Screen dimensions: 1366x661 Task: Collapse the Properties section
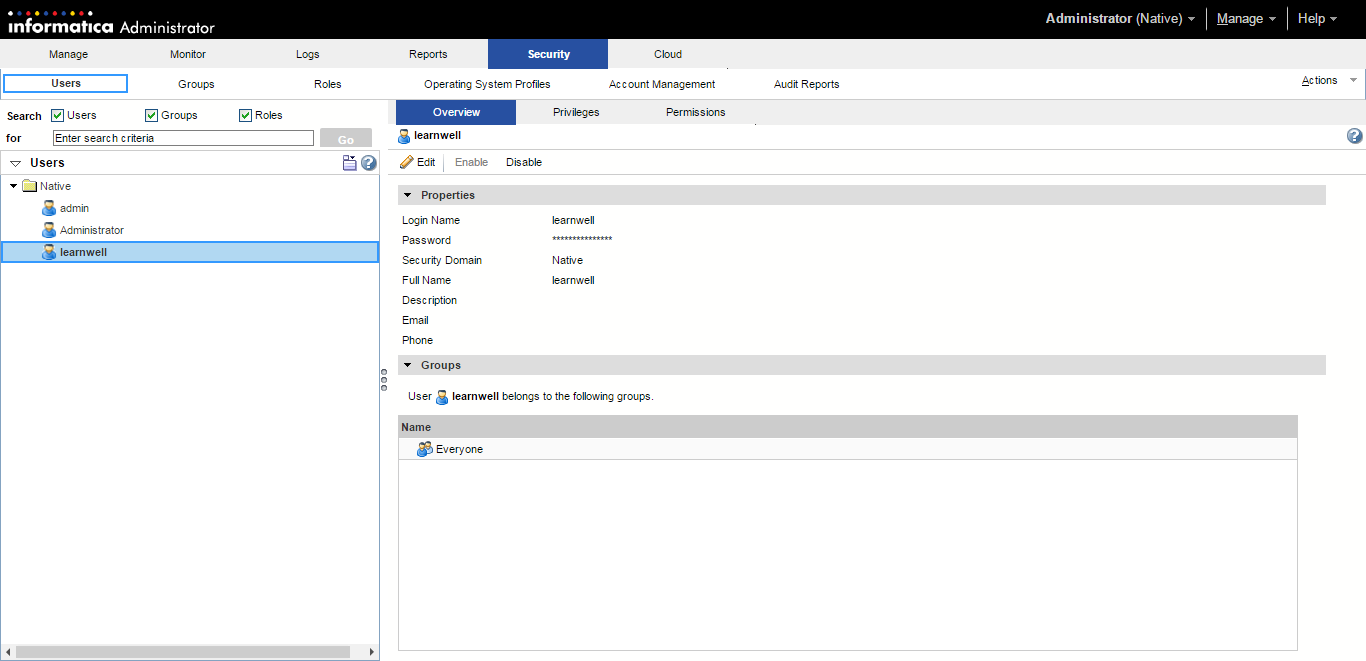tap(409, 194)
